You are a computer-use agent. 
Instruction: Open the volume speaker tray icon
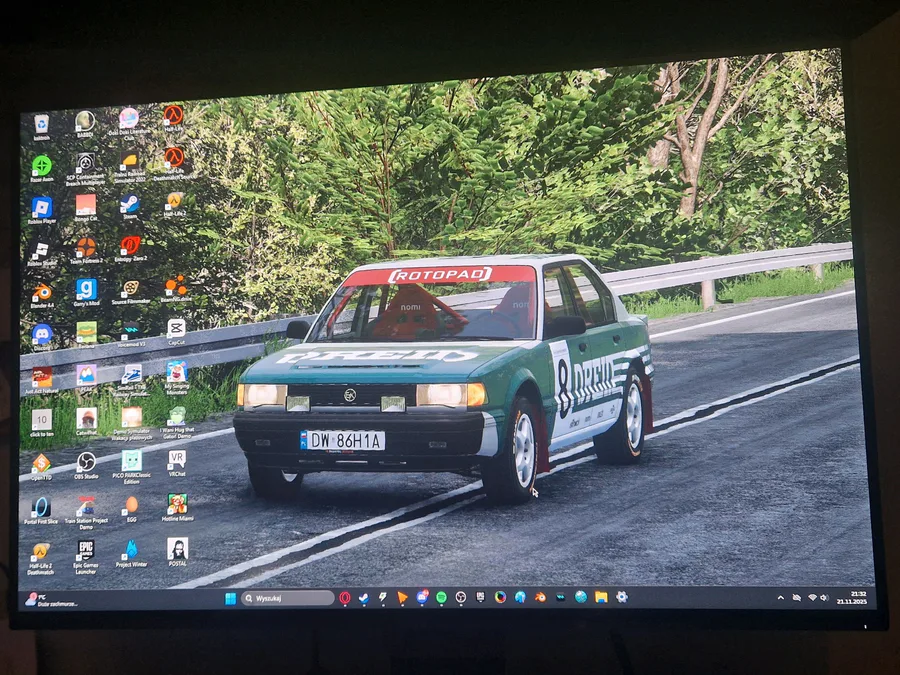tap(824, 598)
